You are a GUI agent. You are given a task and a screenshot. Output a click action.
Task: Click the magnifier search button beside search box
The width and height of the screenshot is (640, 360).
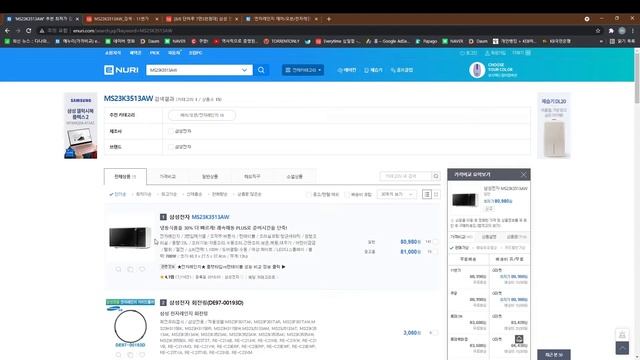261,70
